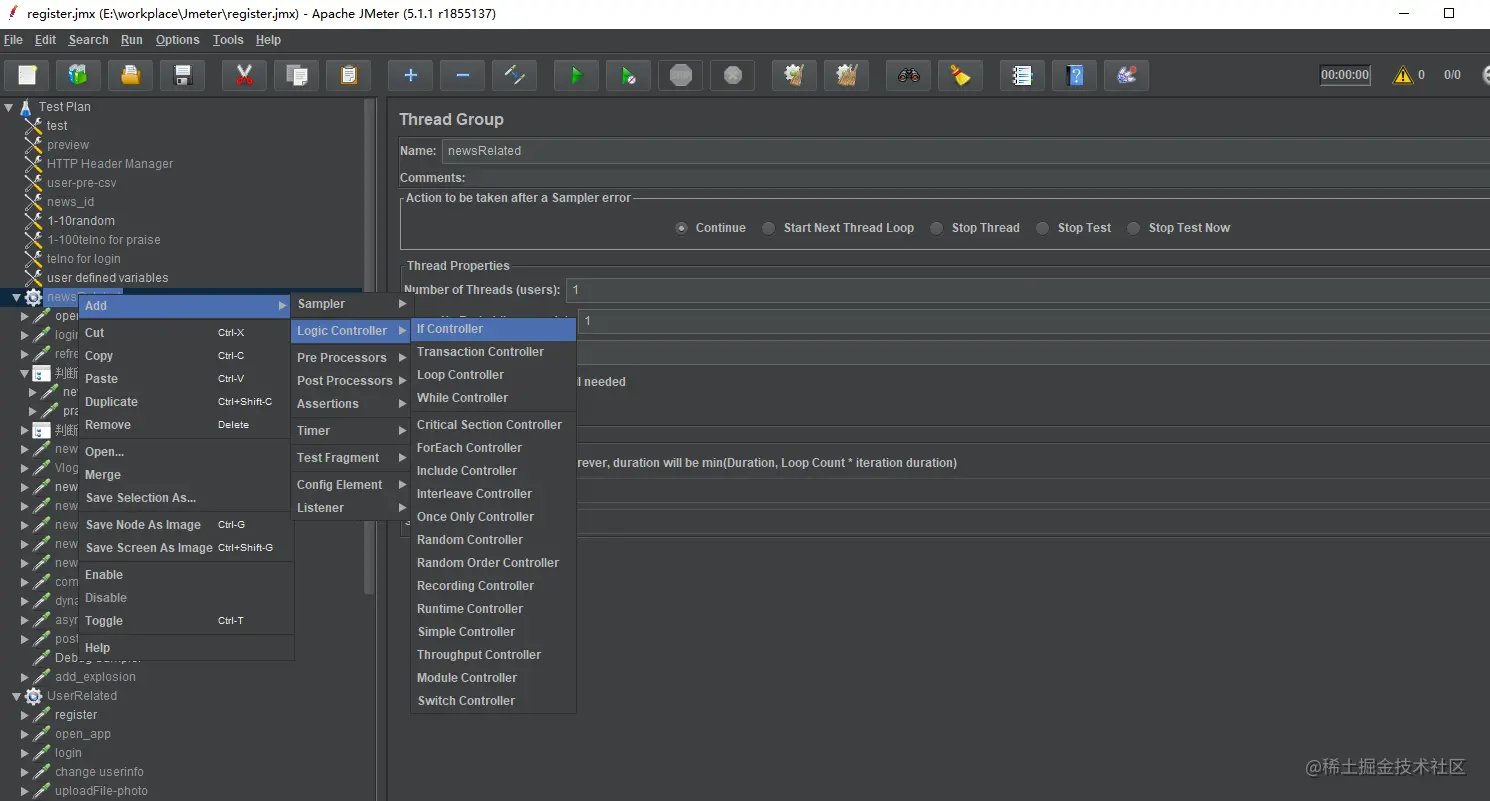Select Start Next Thread Loop radio button

click(x=768, y=228)
